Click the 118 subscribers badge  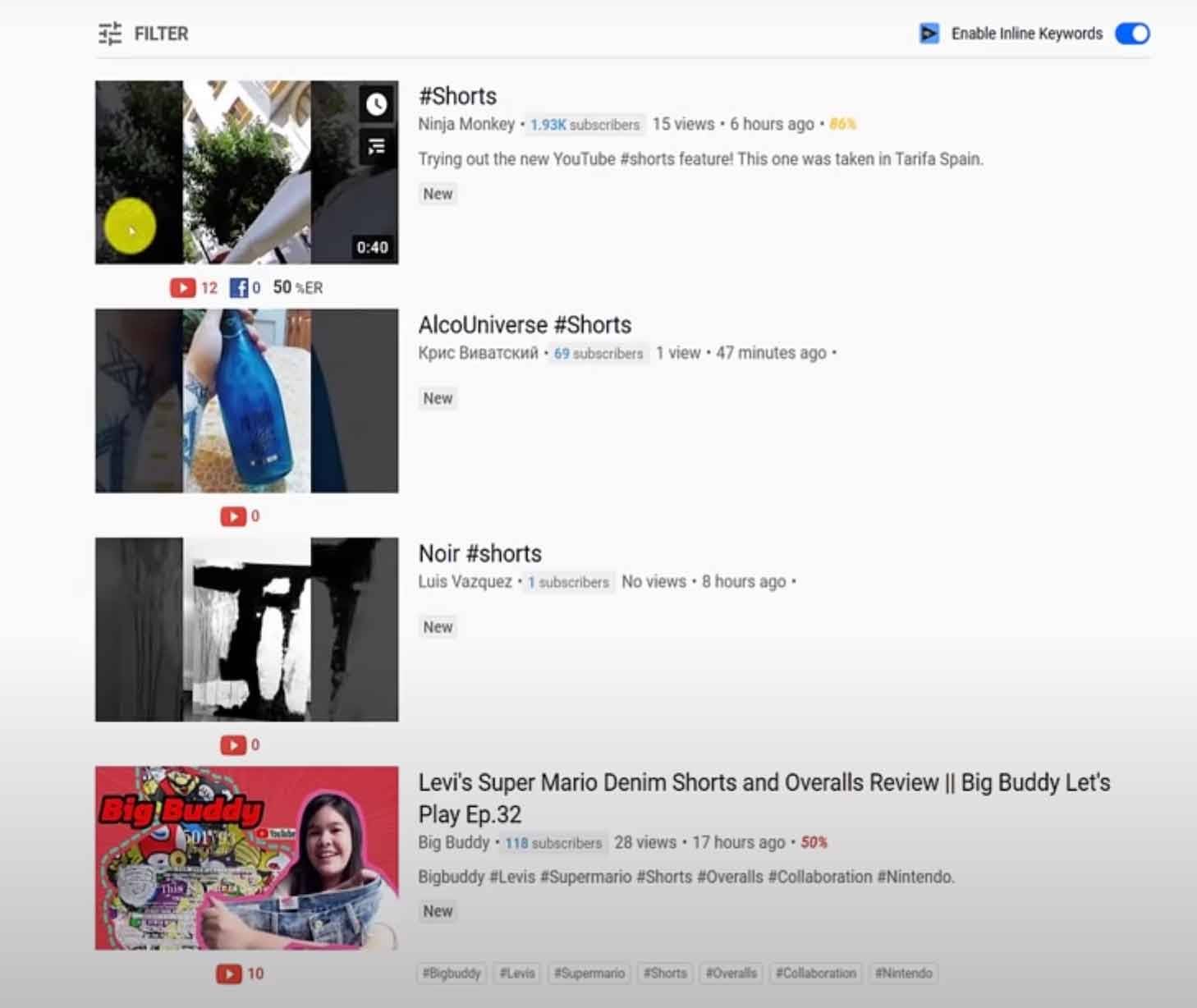pos(553,843)
